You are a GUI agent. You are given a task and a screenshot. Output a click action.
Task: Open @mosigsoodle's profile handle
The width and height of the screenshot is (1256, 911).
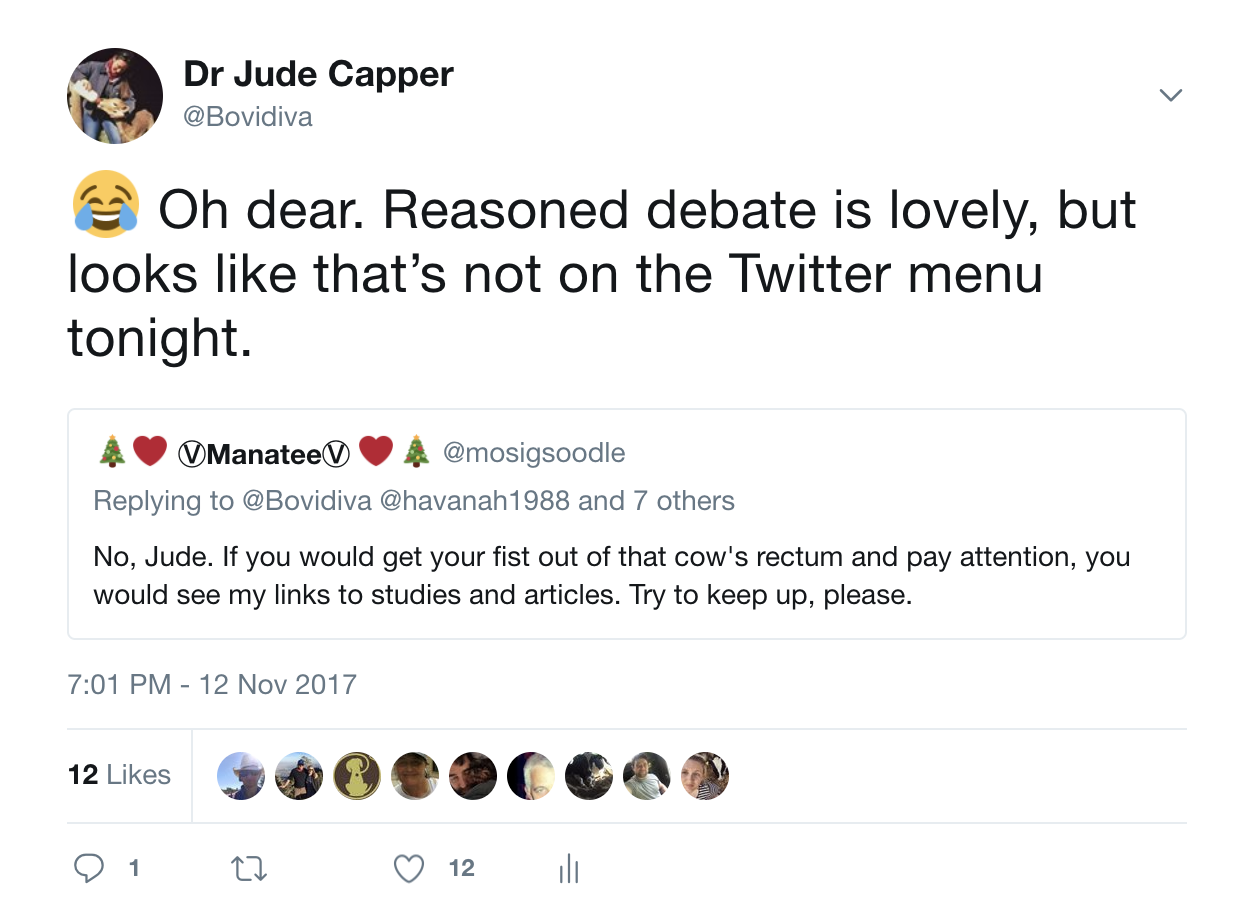[x=533, y=453]
